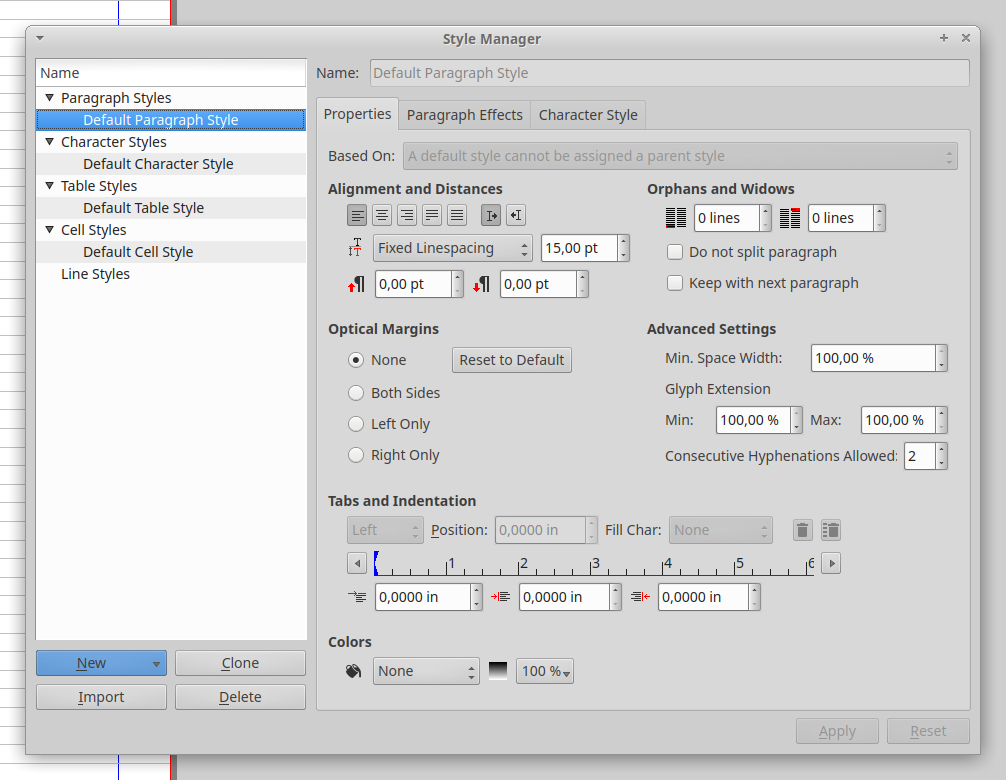The width and height of the screenshot is (1006, 780).
Task: Open the 100 % shade selector
Action: coord(545,671)
